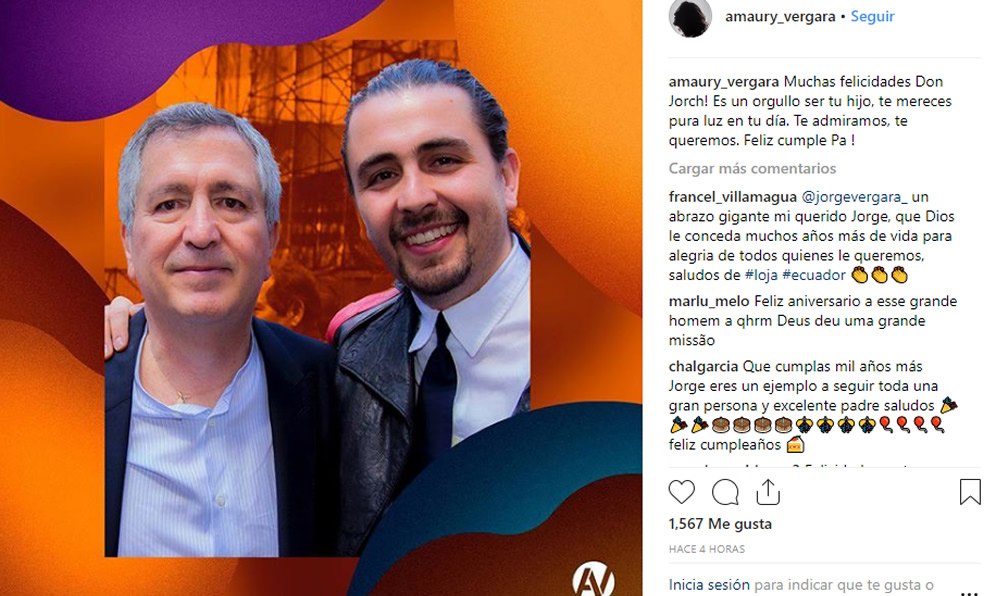This screenshot has width=984, height=596.
Task: Click the AV logo on the photo
Action: tap(594, 578)
